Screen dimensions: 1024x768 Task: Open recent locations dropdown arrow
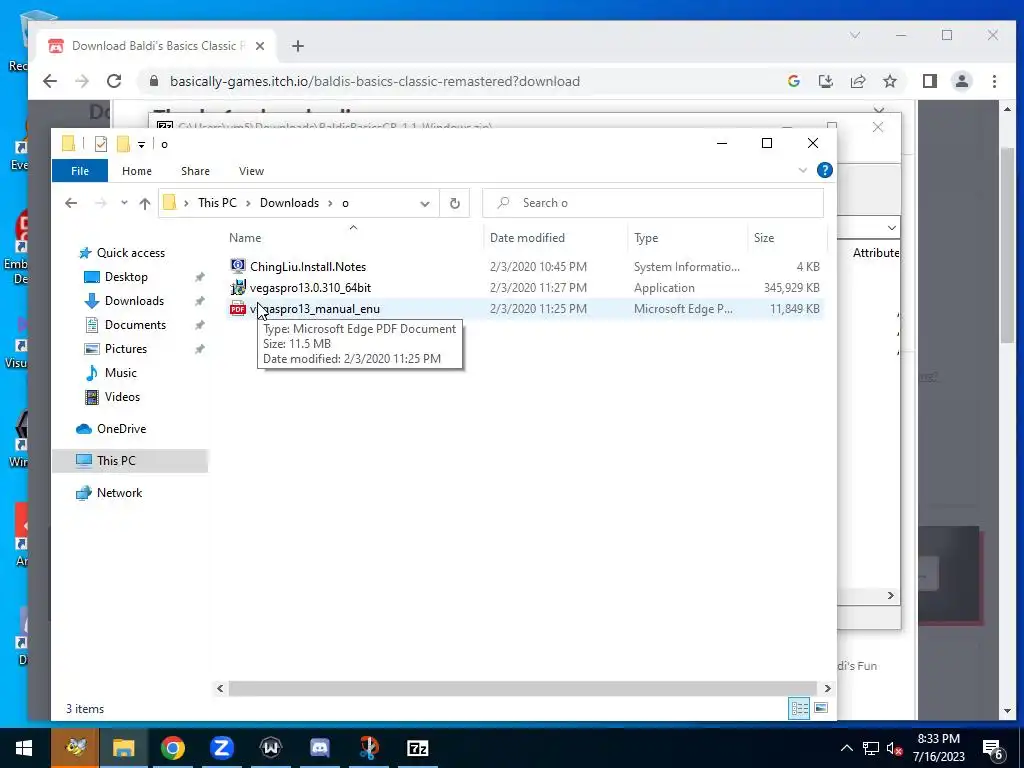124,203
